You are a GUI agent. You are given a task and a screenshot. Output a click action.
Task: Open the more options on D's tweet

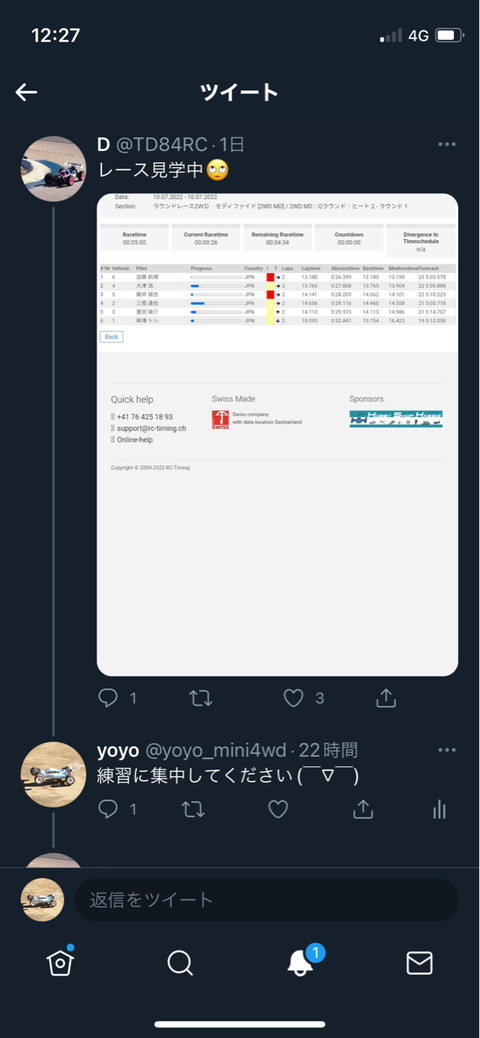tap(447, 144)
